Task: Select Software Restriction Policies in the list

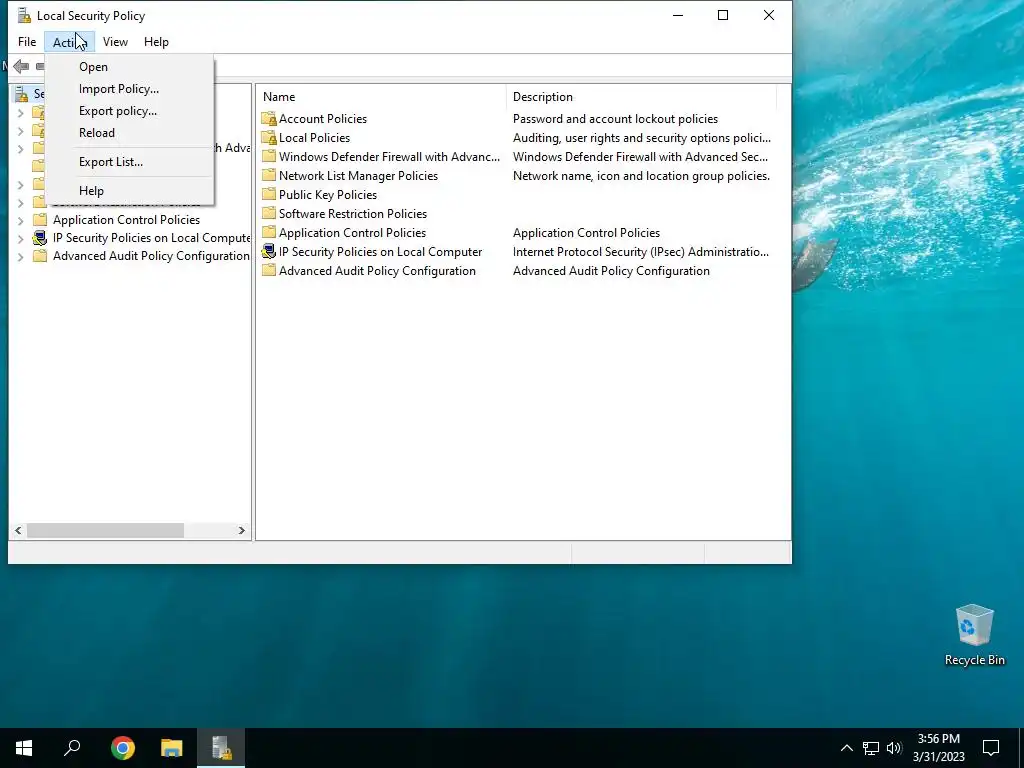Action: click(353, 214)
